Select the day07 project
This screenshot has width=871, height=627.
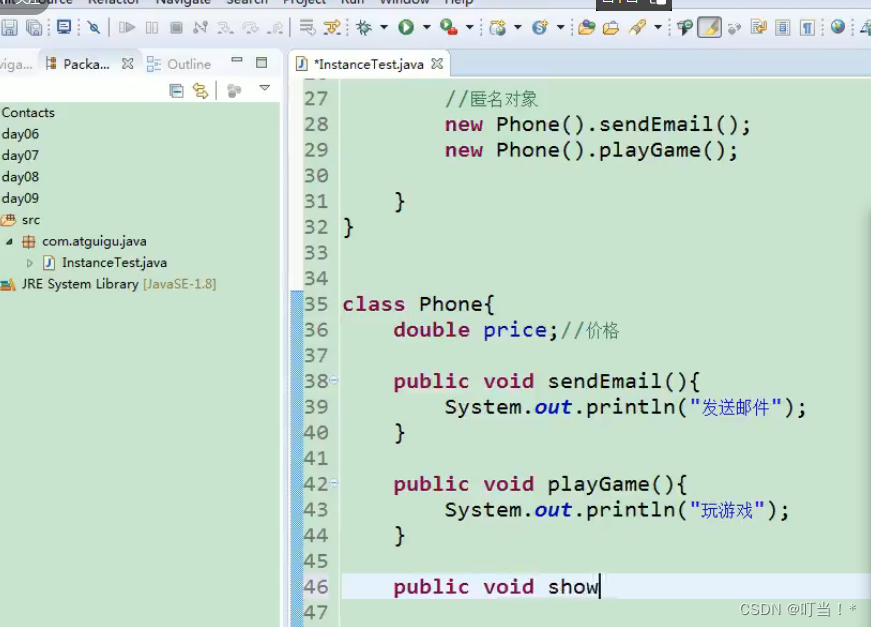pos(20,156)
